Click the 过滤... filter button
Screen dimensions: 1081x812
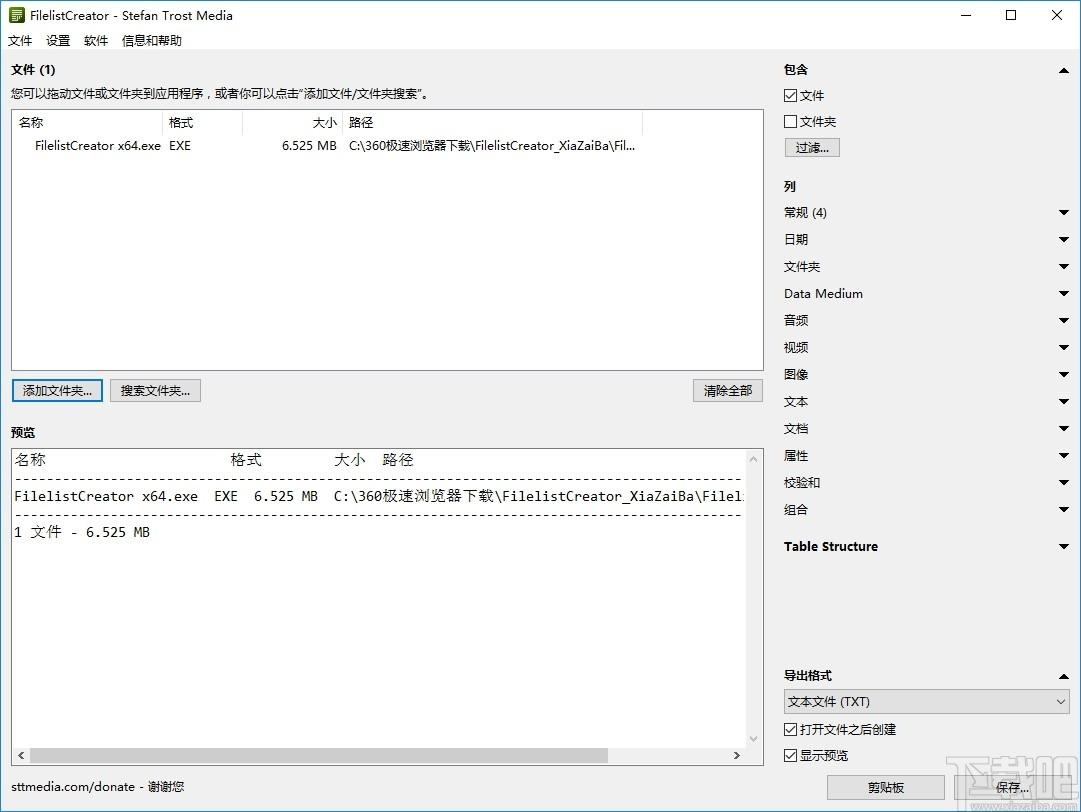tap(812, 148)
